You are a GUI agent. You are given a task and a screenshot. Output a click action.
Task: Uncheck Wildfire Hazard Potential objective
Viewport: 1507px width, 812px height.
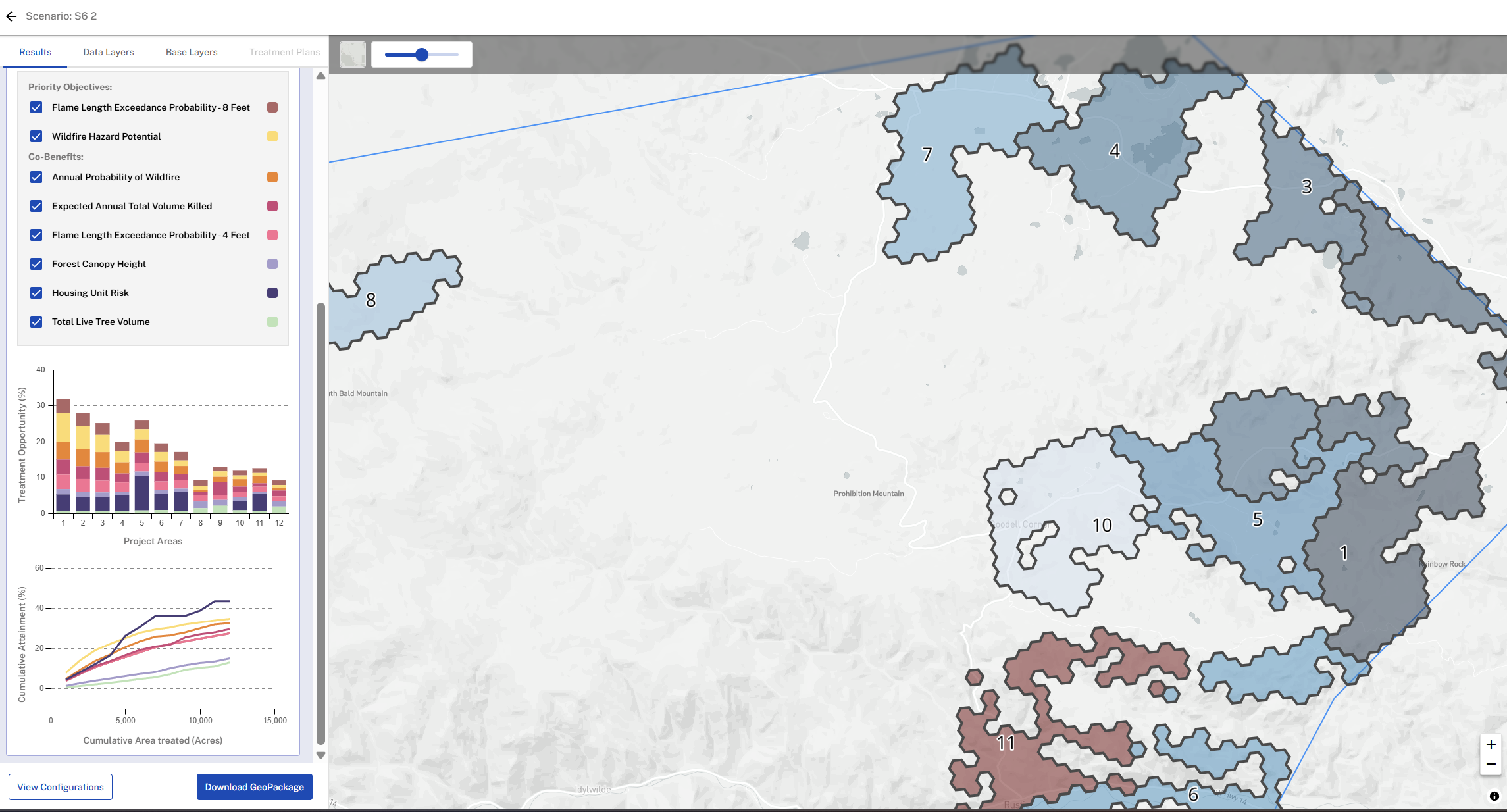[36, 136]
